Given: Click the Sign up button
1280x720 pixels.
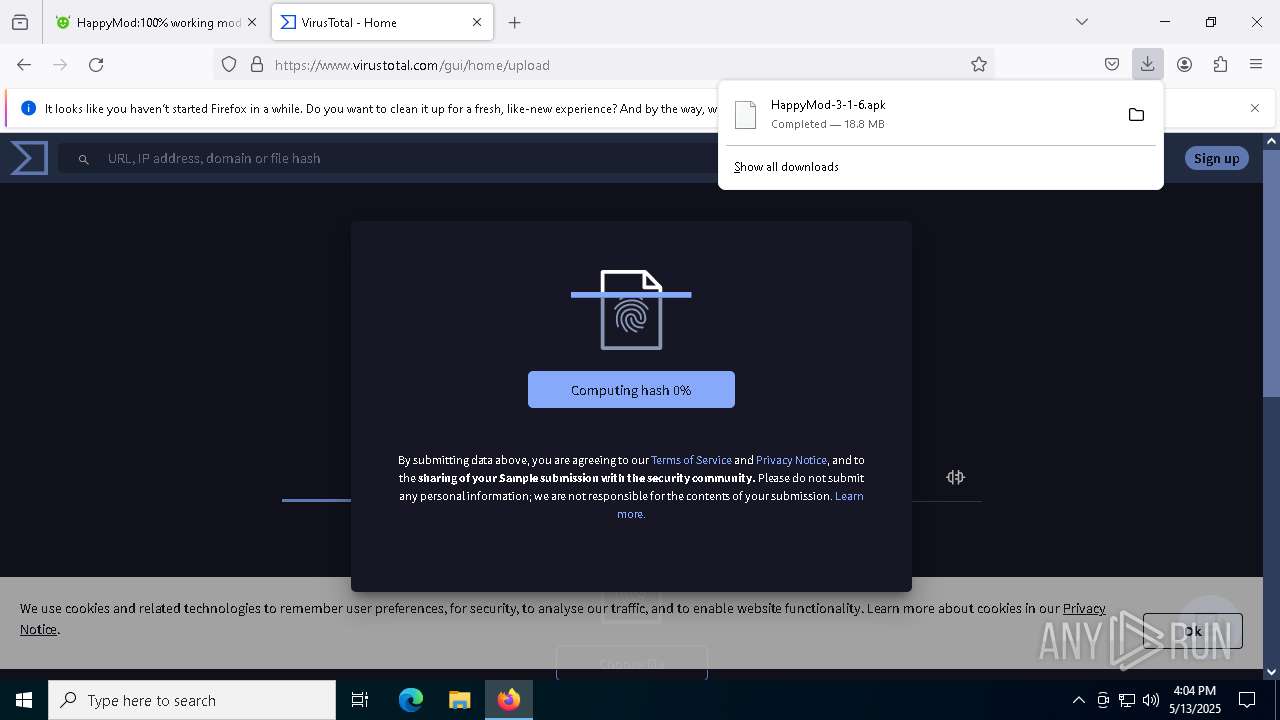Looking at the screenshot, I should (1216, 158).
